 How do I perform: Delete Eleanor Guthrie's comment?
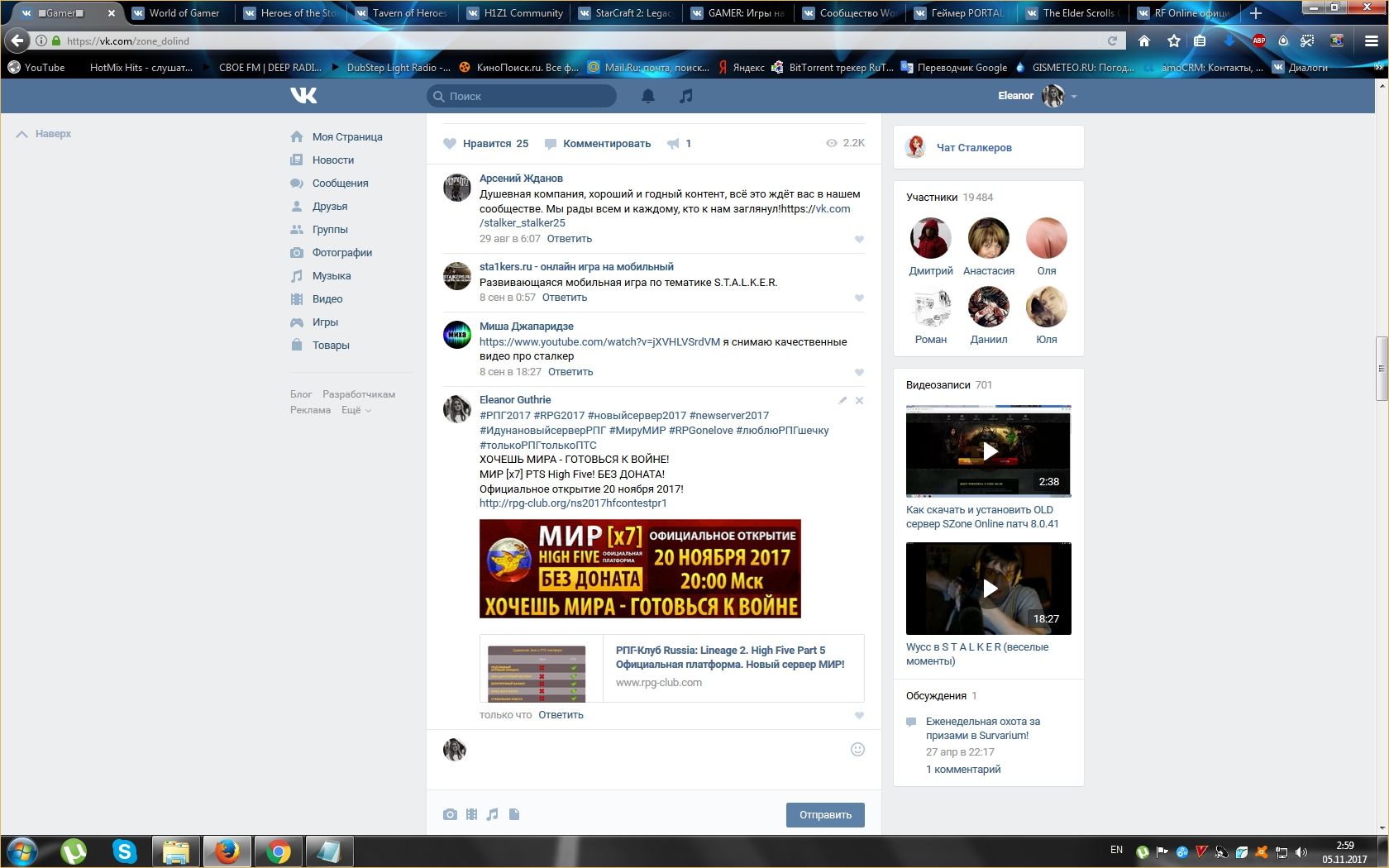859,400
